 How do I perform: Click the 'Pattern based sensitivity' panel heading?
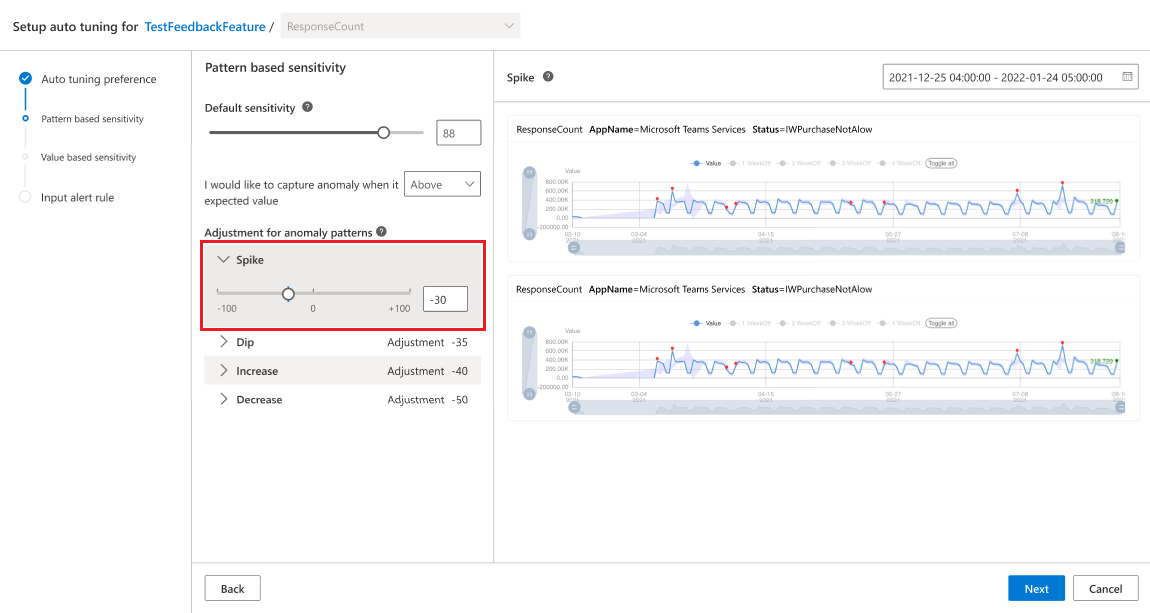[275, 67]
